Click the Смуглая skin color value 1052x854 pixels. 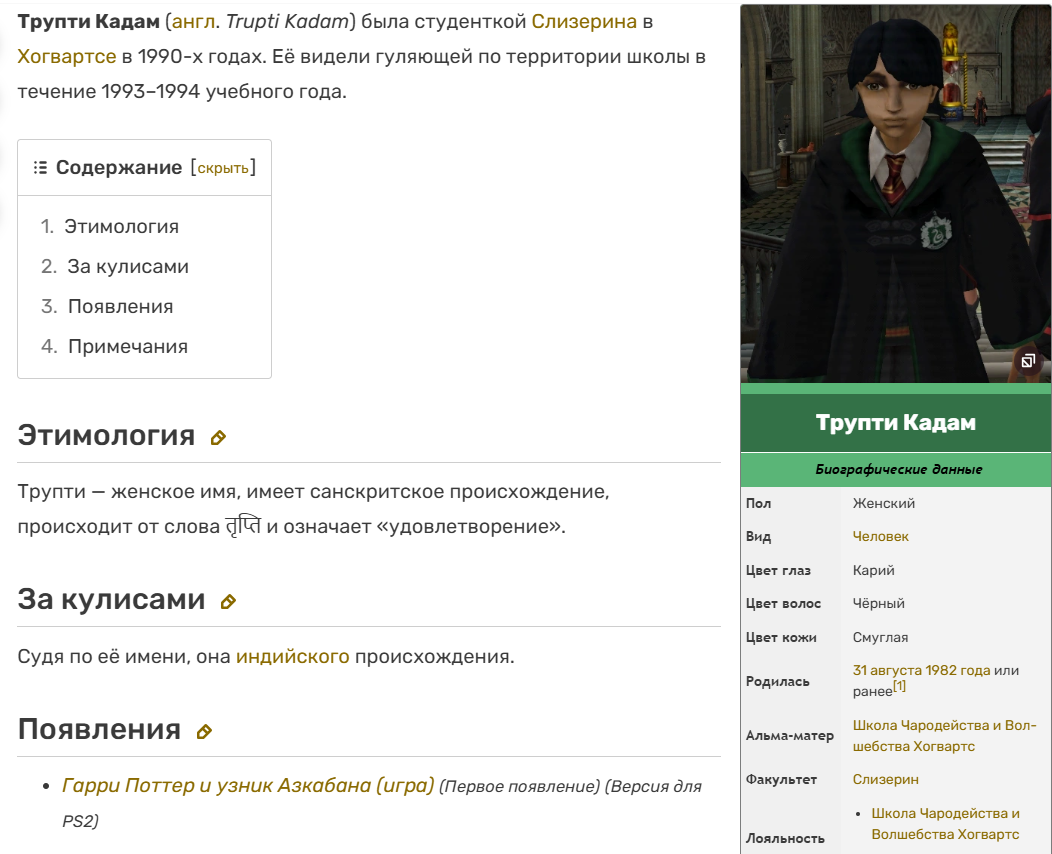[880, 637]
